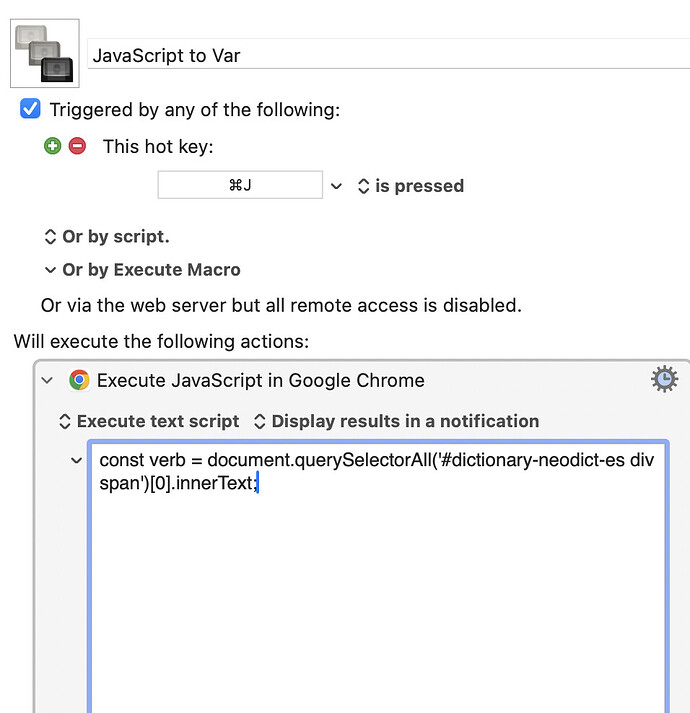Add a new trigger with green plus
Image resolution: width=690 pixels, height=713 pixels.
(52, 146)
